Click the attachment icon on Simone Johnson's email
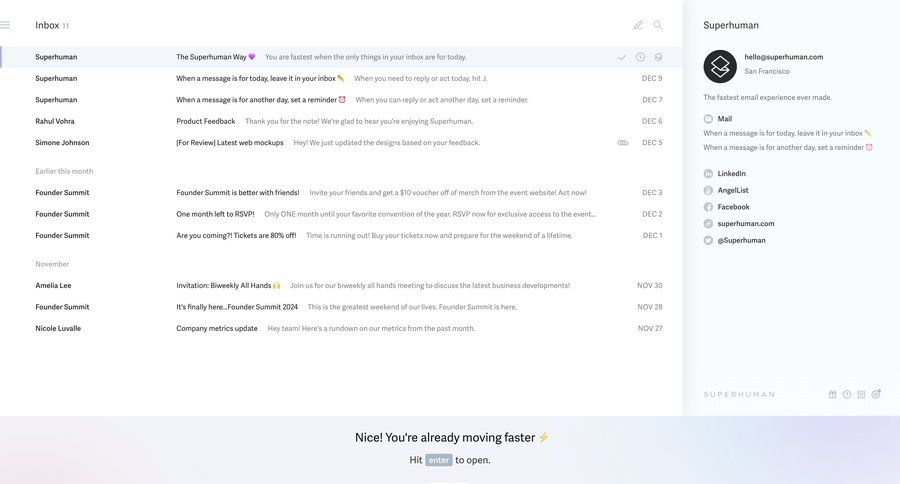900x484 pixels. coord(623,143)
